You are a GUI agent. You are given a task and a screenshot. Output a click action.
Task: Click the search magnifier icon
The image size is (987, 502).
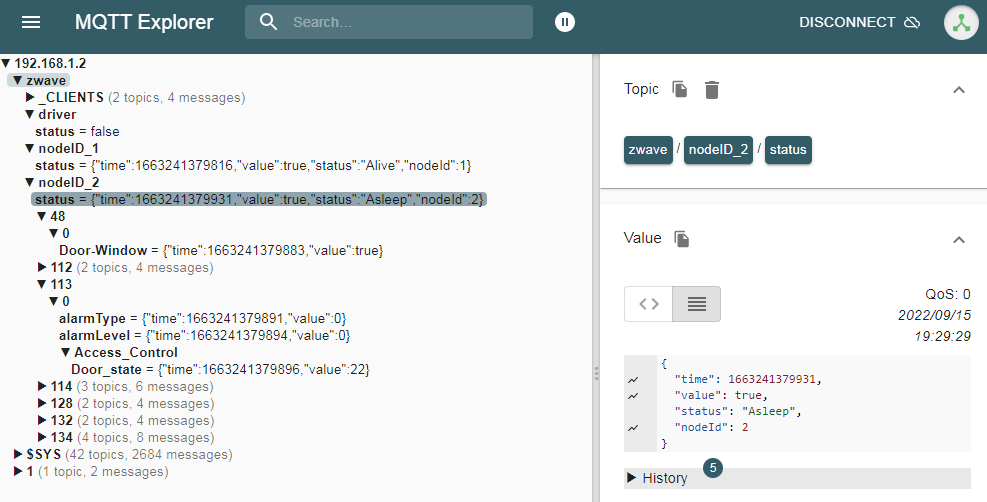coord(269,22)
